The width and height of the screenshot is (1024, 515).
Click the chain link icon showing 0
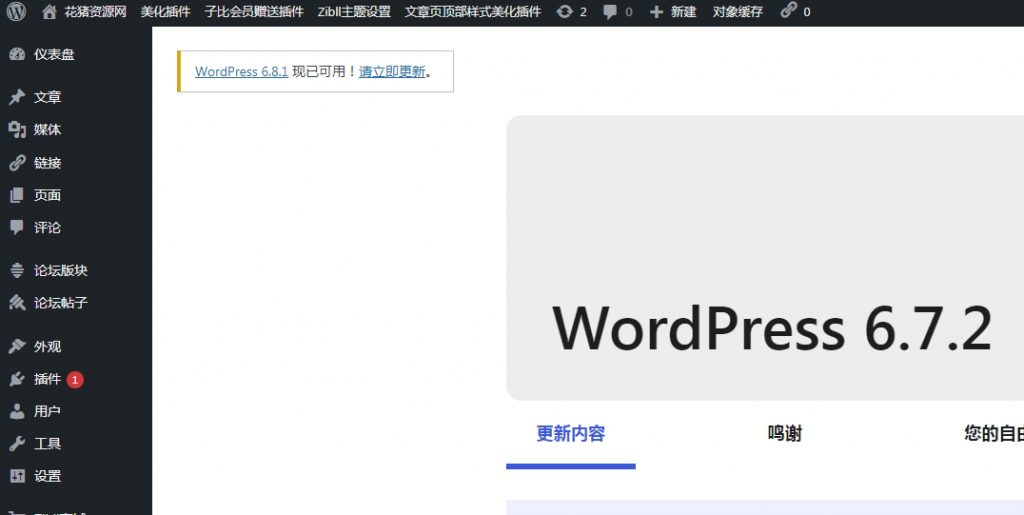(x=789, y=10)
